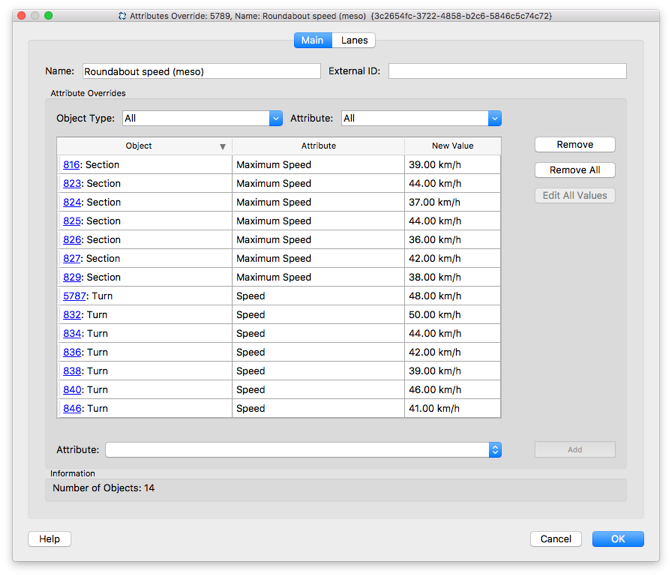
Task: Open the section 816 link
Action: pos(71,165)
